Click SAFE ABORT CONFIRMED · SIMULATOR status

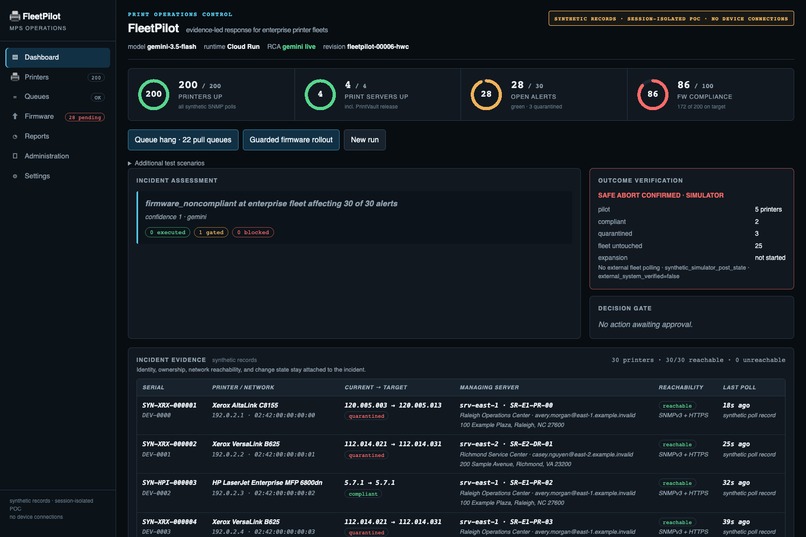[x=661, y=195]
